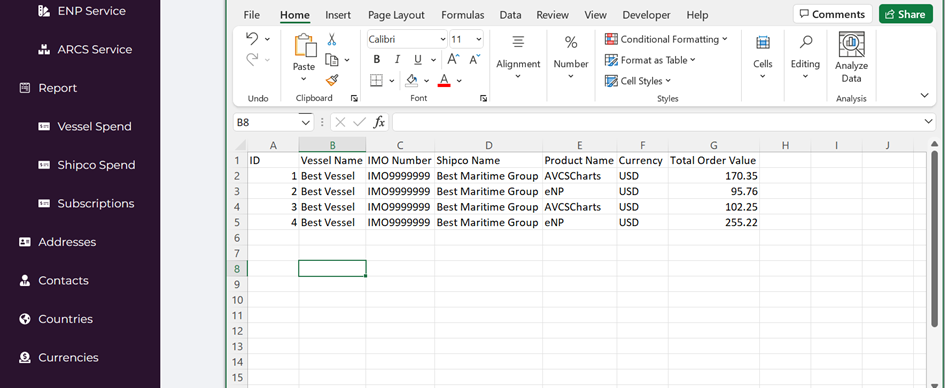Open Subscriptions in sidebar
Viewport: 945px width, 388px height.
click(x=86, y=204)
